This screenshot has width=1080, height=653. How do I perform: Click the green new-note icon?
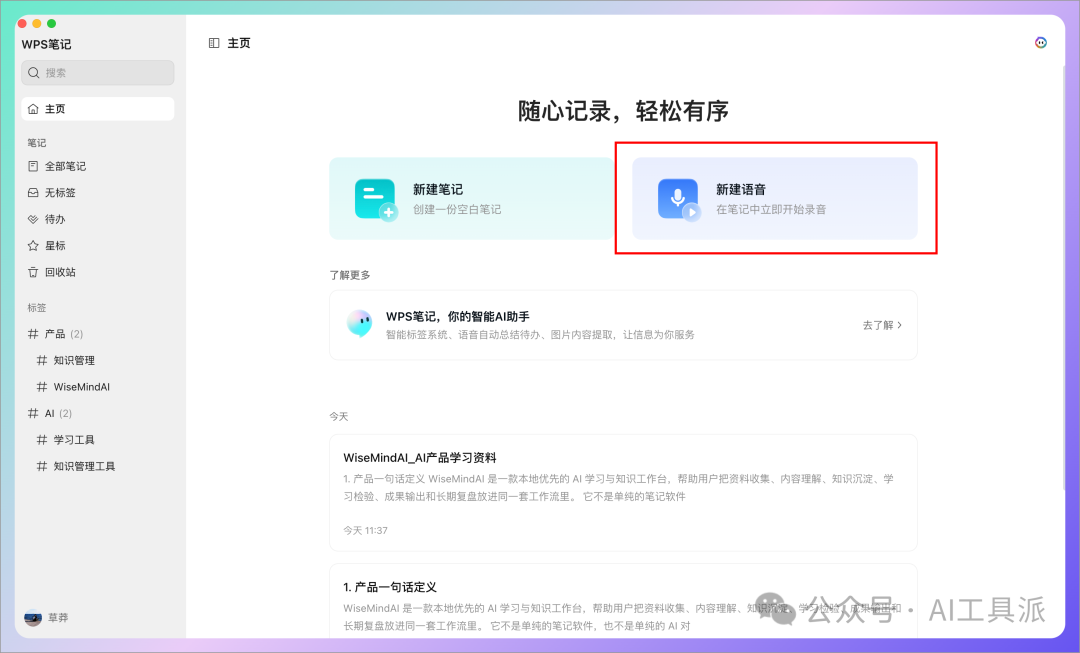point(376,200)
